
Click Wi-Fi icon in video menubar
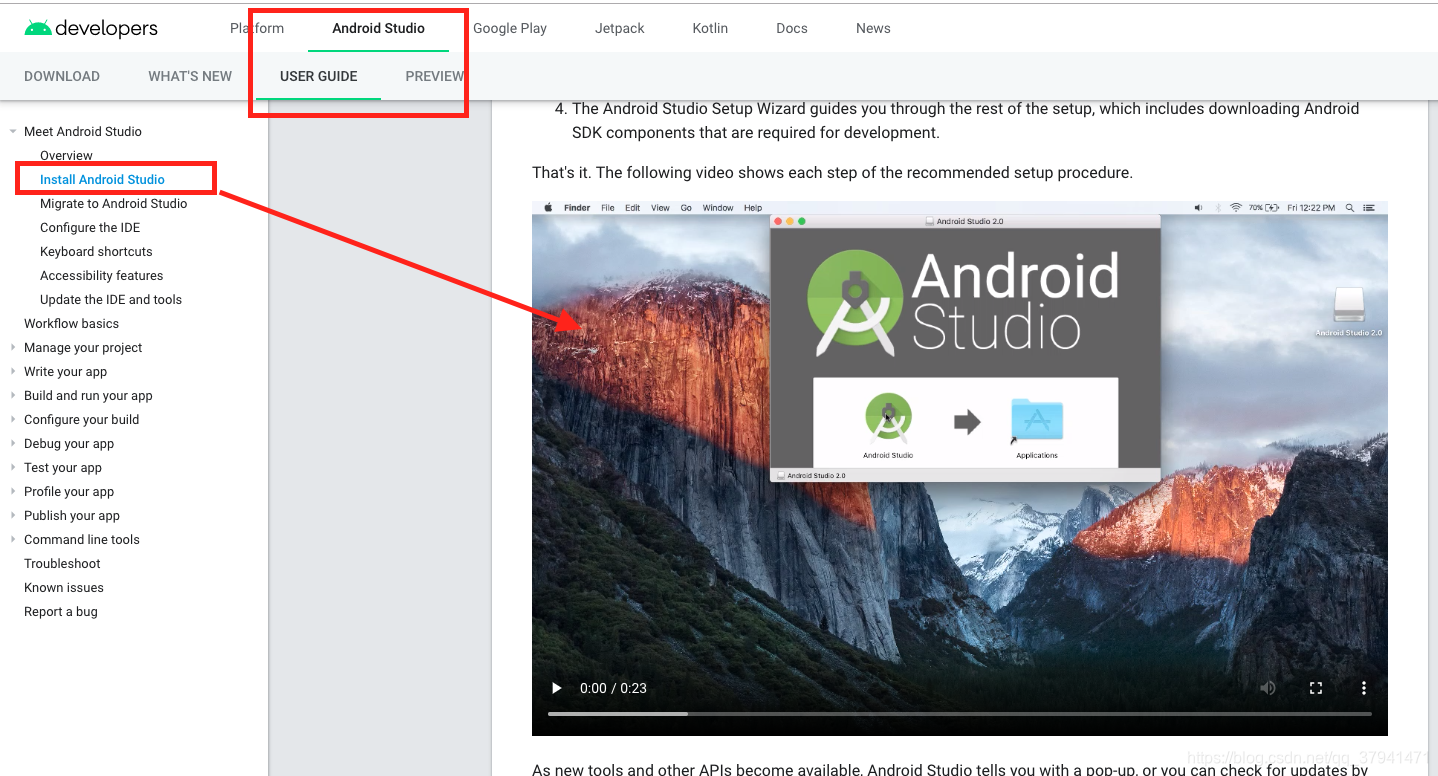1236,208
